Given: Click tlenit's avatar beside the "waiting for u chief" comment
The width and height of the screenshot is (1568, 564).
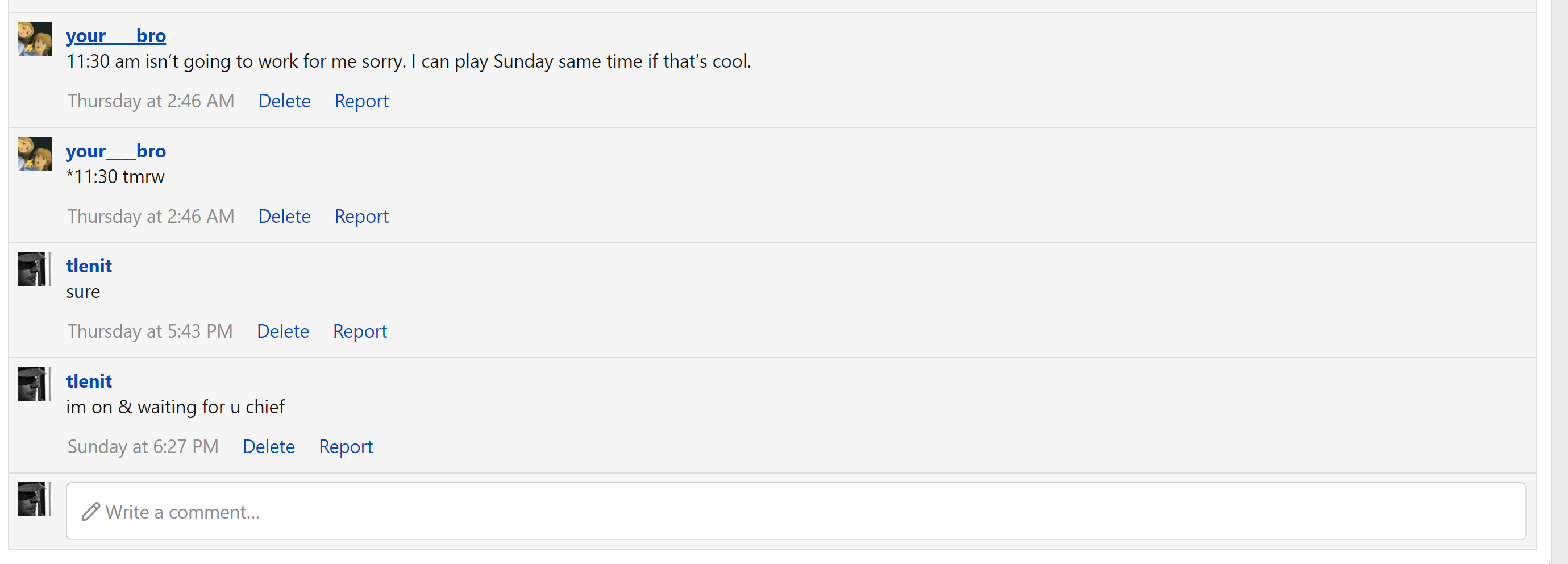Looking at the screenshot, I should click(33, 384).
